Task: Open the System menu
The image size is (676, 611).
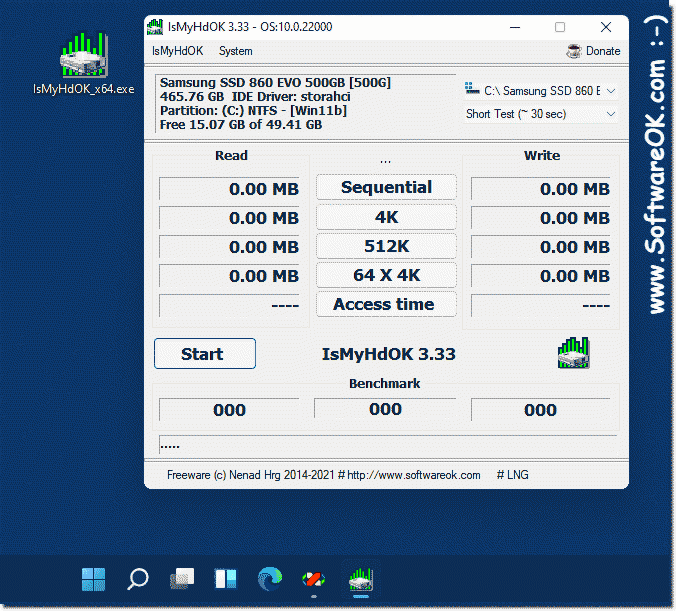Action: pyautogui.click(x=235, y=51)
